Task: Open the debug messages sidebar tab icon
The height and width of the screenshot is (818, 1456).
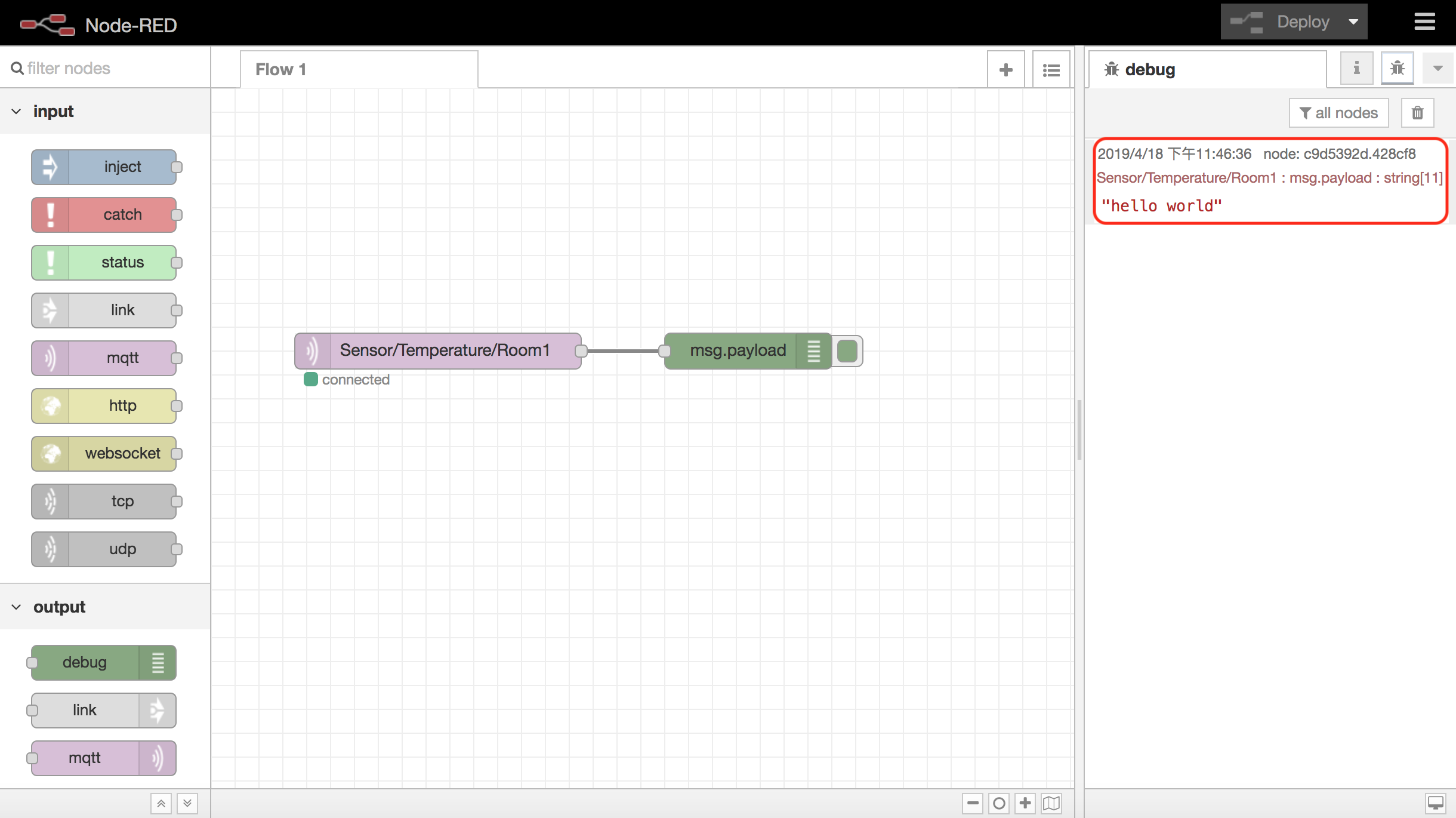Action: point(1398,69)
